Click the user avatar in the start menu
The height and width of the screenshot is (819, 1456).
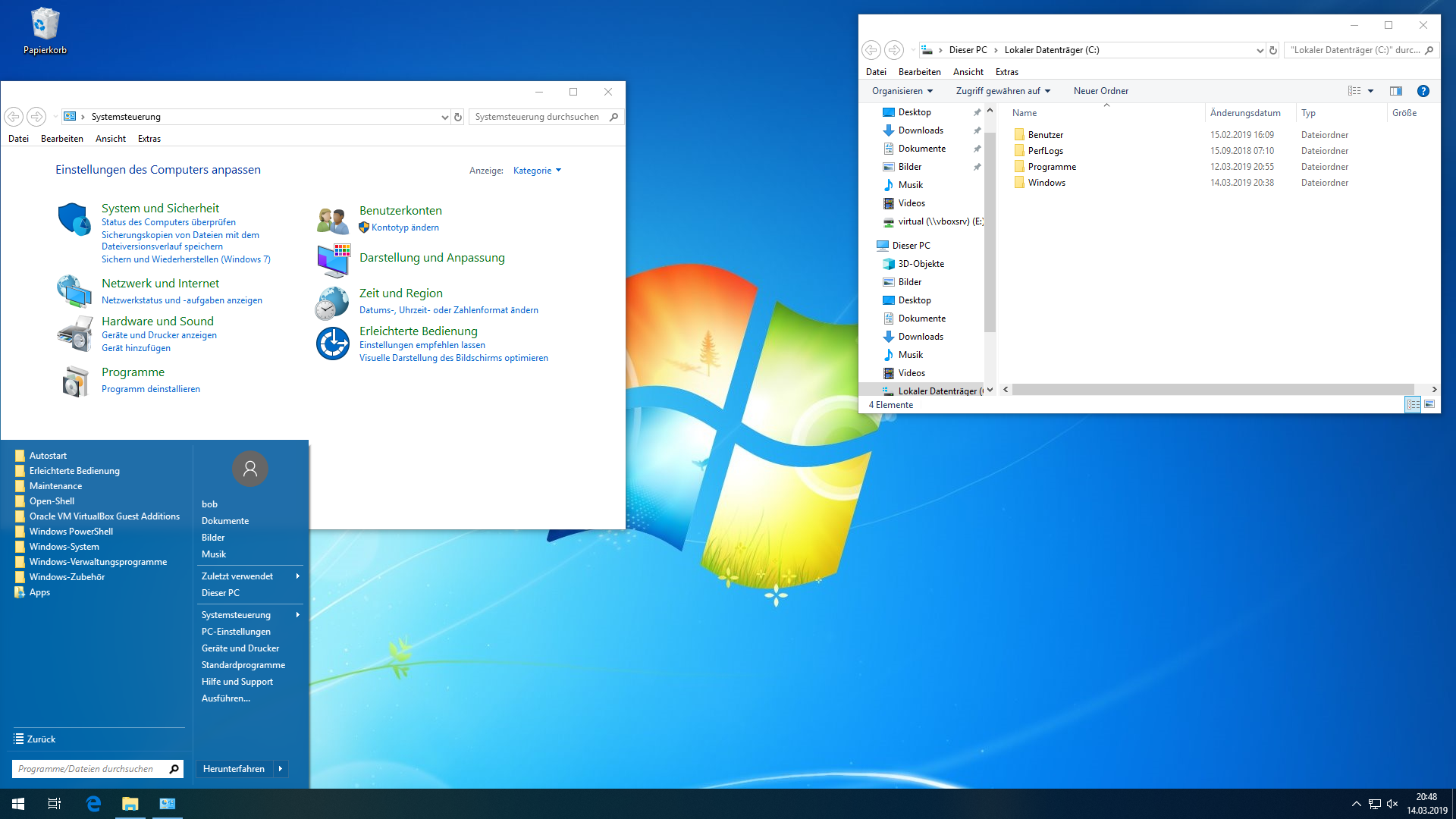tap(249, 469)
